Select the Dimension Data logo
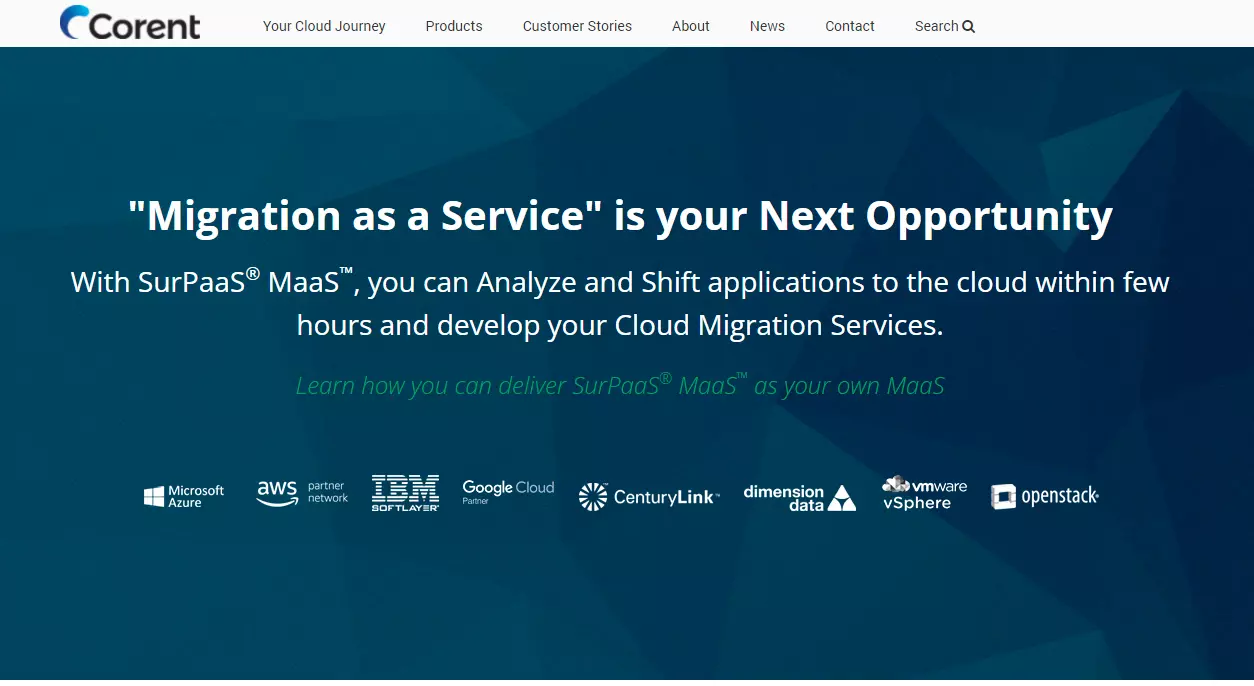This screenshot has height=686, width=1254. (799, 494)
